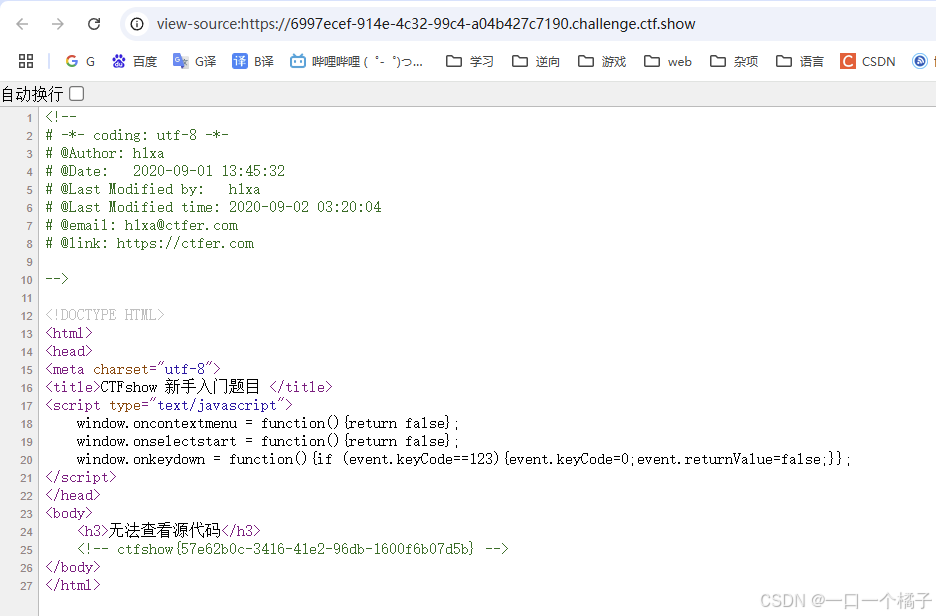The height and width of the screenshot is (616, 936).
Task: Click the <!DOCTYPE HTML> line
Action: 104,315
